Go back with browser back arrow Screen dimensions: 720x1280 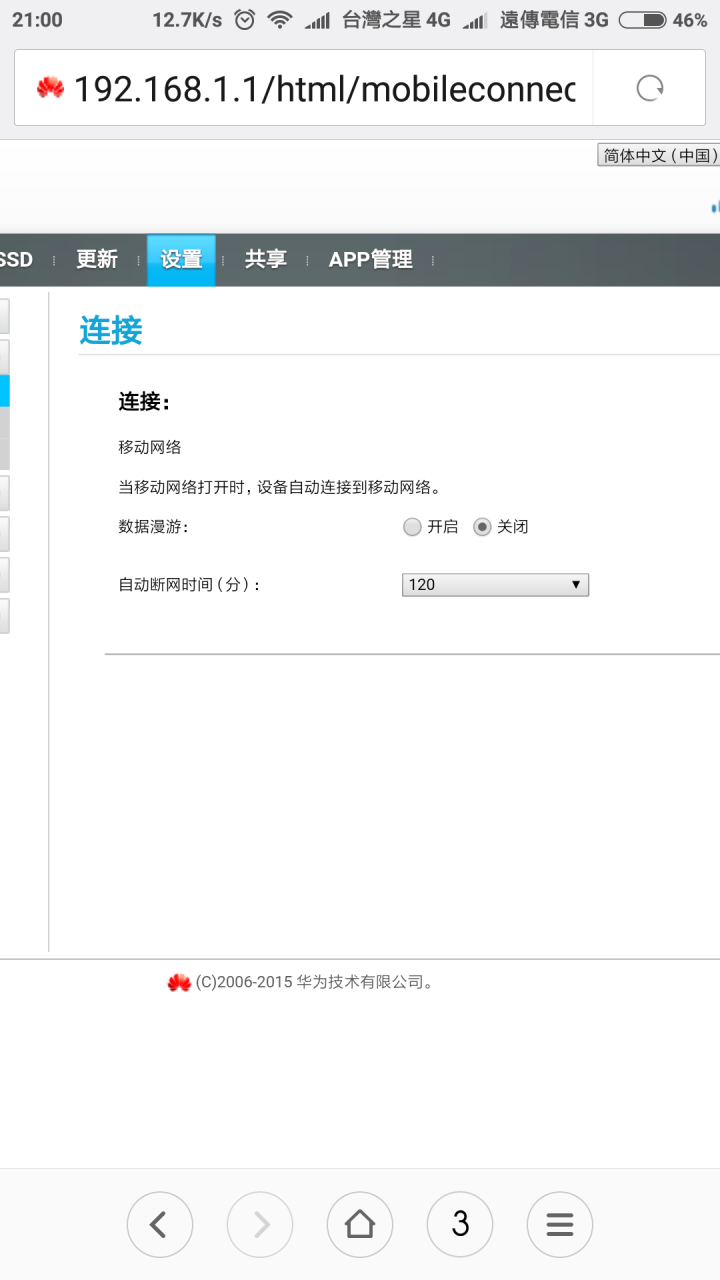pyautogui.click(x=160, y=1224)
